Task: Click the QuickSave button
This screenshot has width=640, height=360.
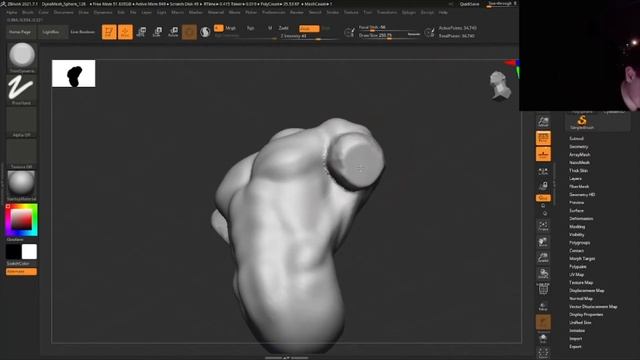Action: coord(469,4)
